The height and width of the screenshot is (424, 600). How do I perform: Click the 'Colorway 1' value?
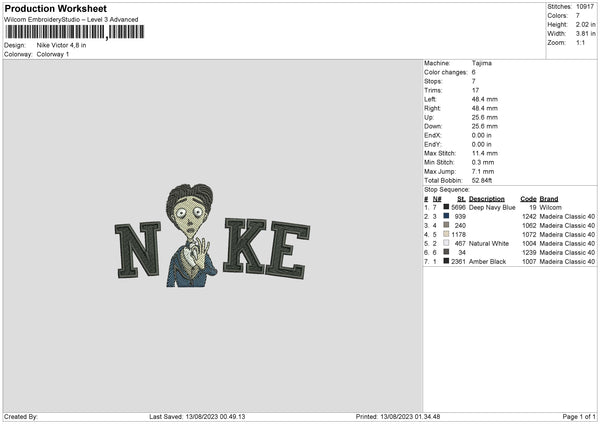[x=53, y=54]
